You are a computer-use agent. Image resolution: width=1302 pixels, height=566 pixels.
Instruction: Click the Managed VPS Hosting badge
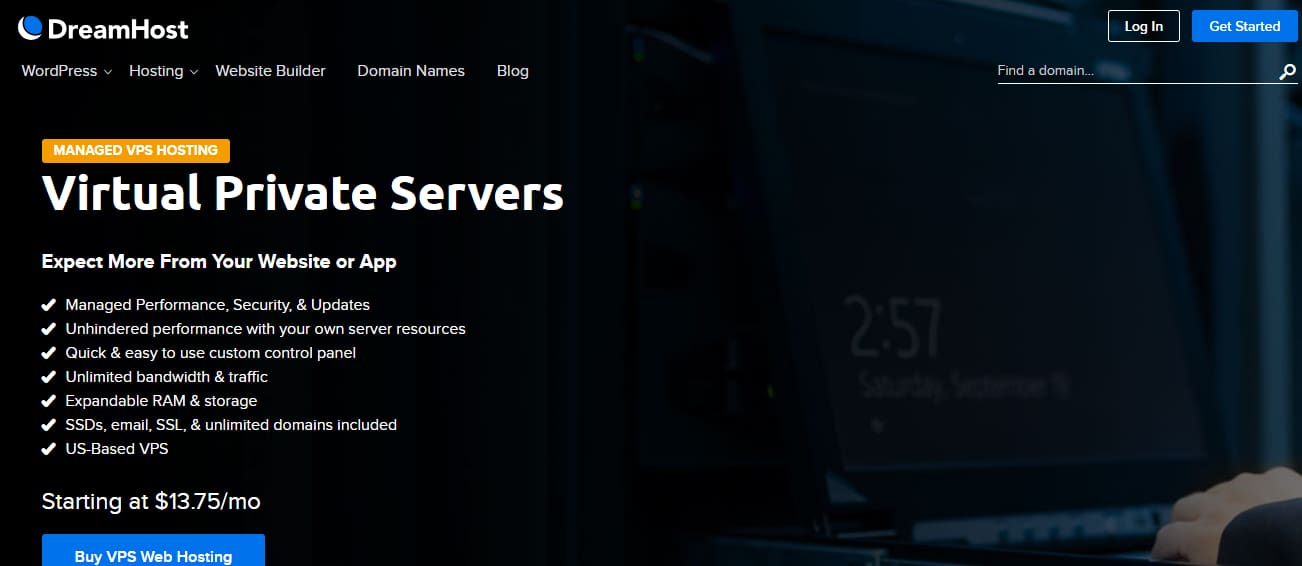(x=136, y=150)
